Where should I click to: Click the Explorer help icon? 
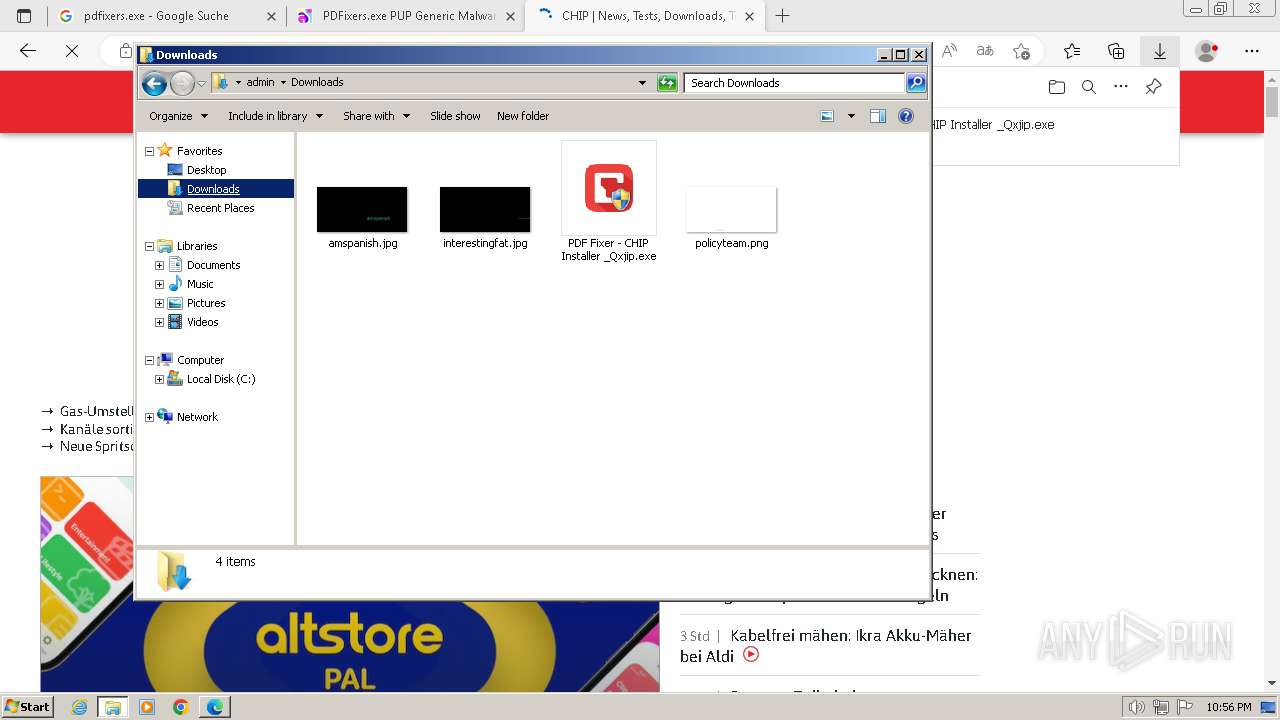point(906,116)
